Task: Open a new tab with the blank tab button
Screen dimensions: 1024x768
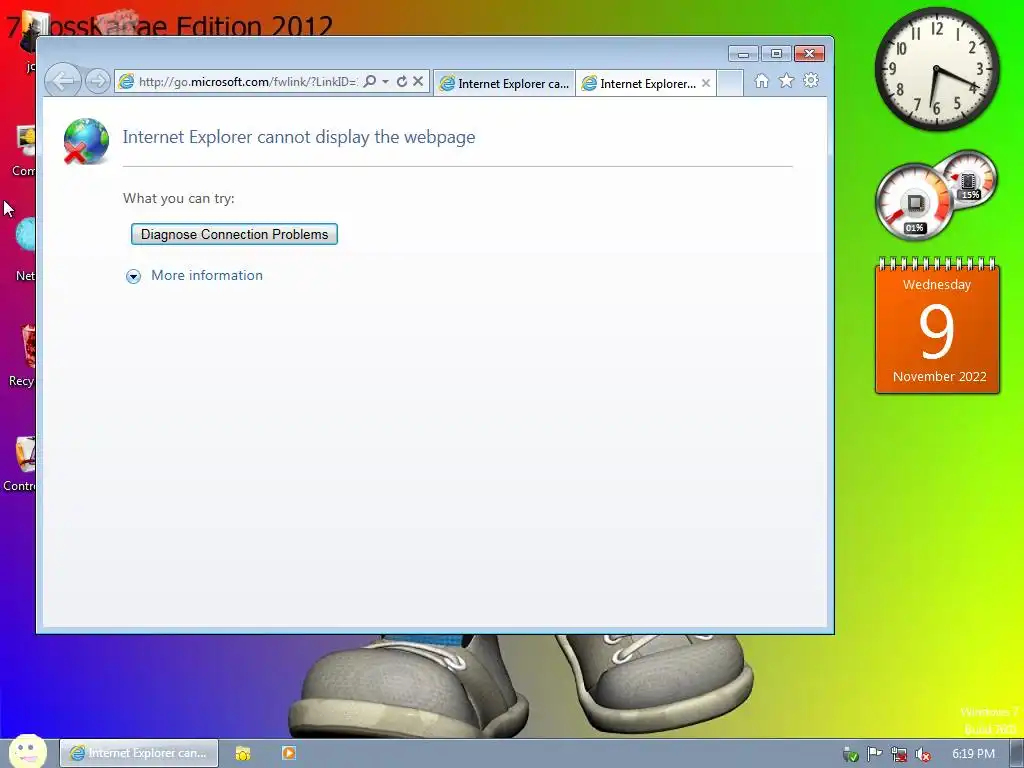Action: [x=730, y=84]
